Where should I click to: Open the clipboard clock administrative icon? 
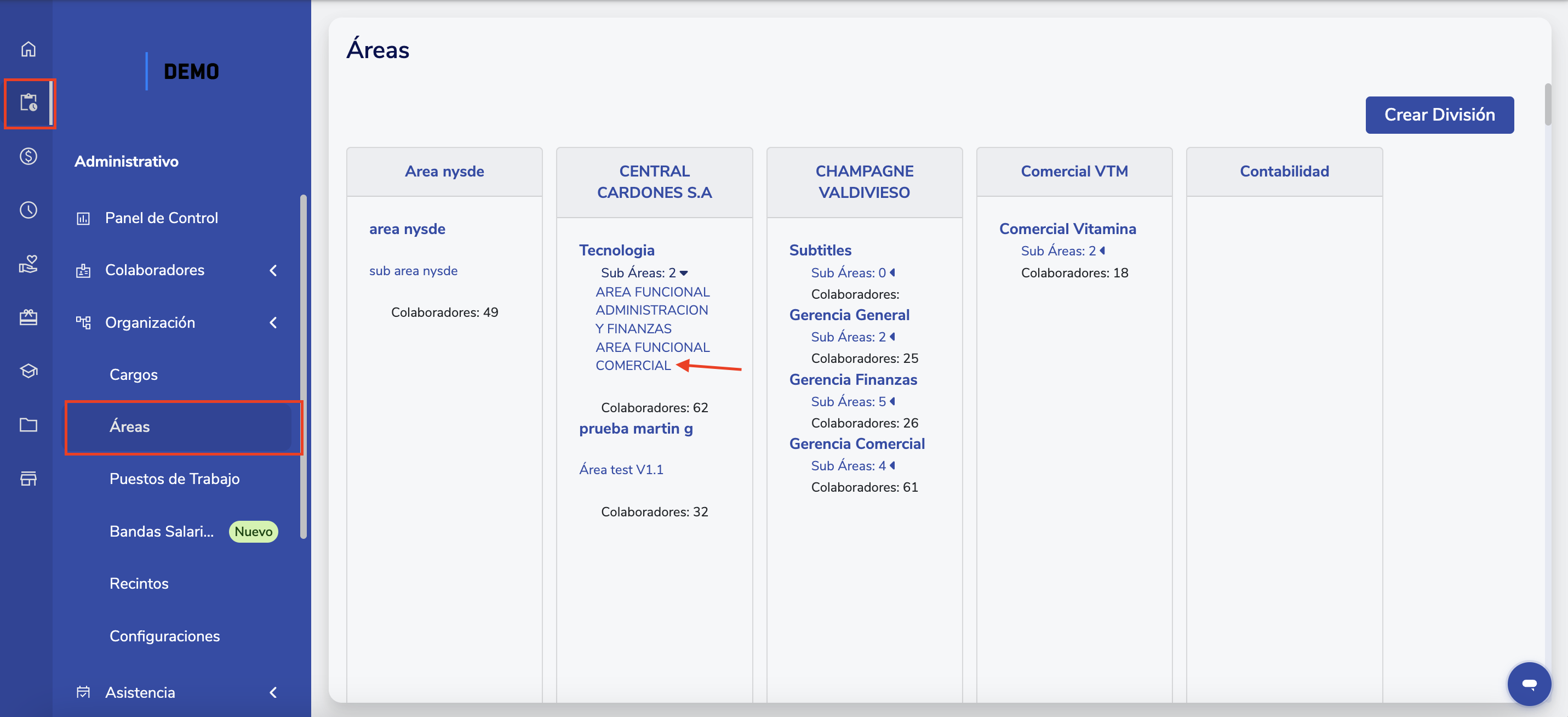pyautogui.click(x=28, y=103)
